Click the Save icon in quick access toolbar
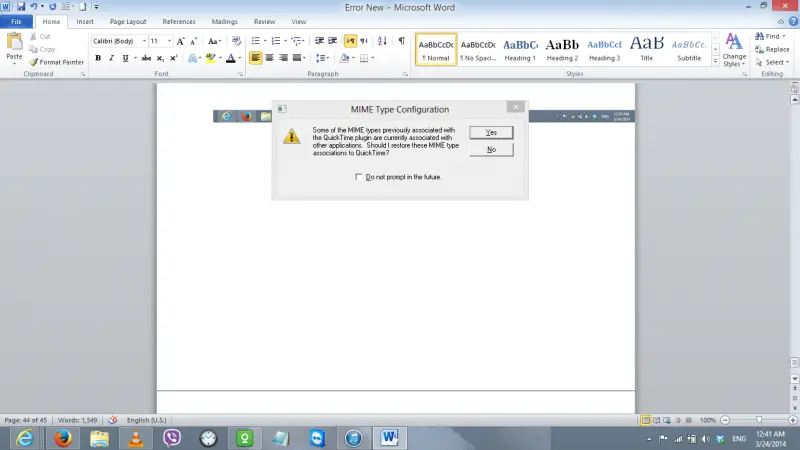Viewport: 800px width, 450px height. pyautogui.click(x=21, y=7)
